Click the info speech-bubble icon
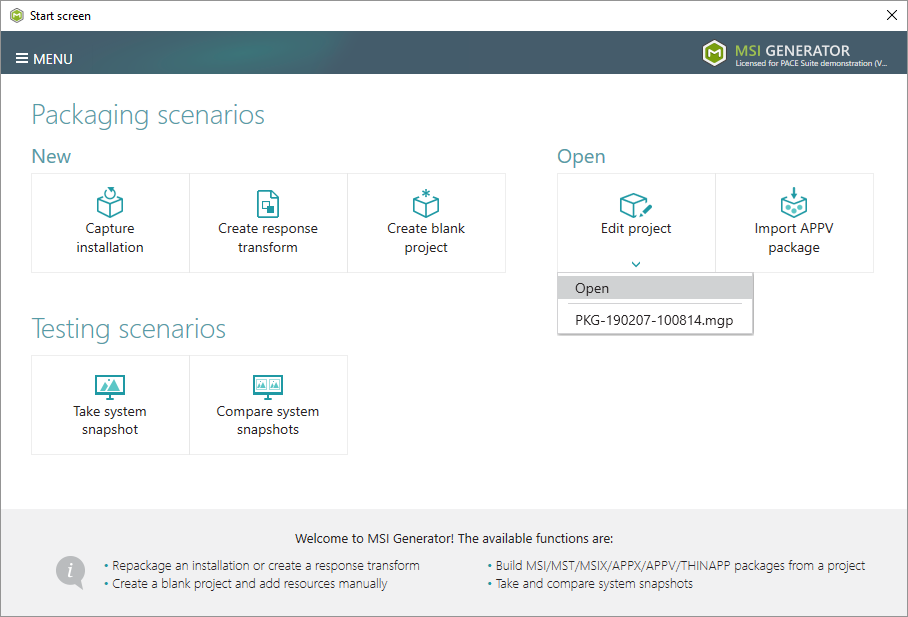Screen dimensions: 908x617 (x=71, y=572)
